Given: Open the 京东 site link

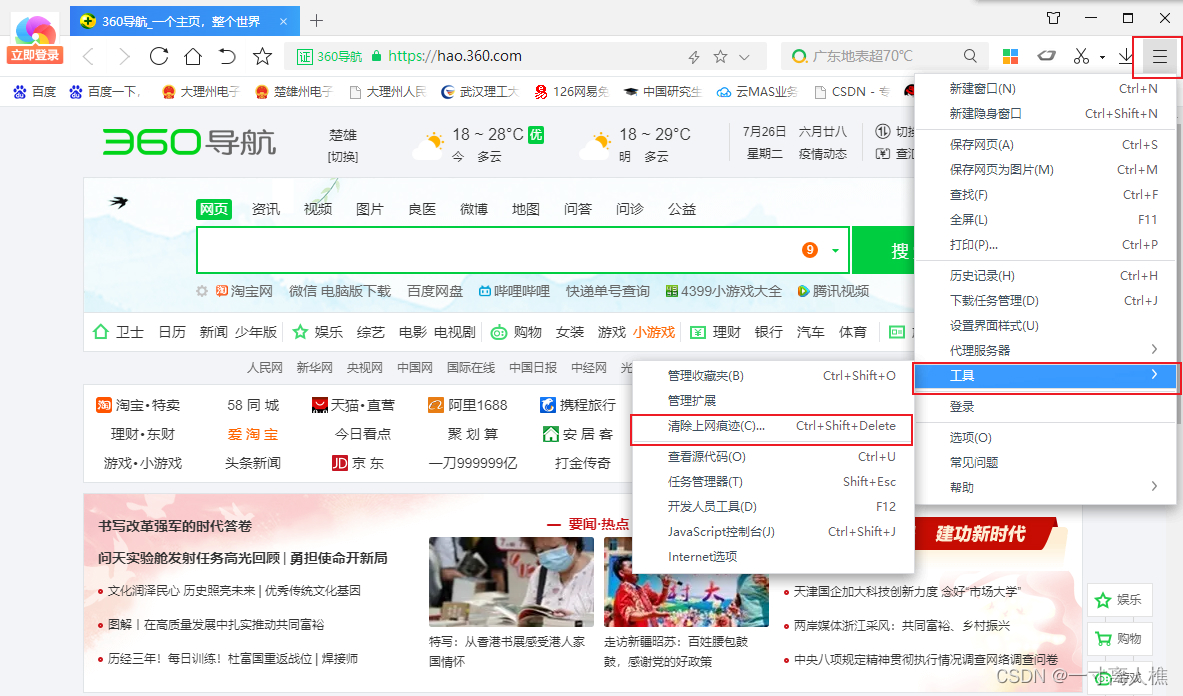Looking at the screenshot, I should click(358, 463).
